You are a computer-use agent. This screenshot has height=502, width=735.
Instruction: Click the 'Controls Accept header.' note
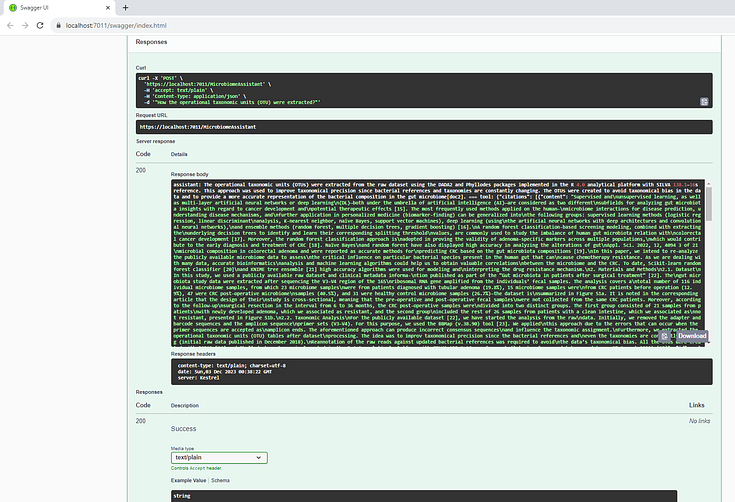coord(196,468)
